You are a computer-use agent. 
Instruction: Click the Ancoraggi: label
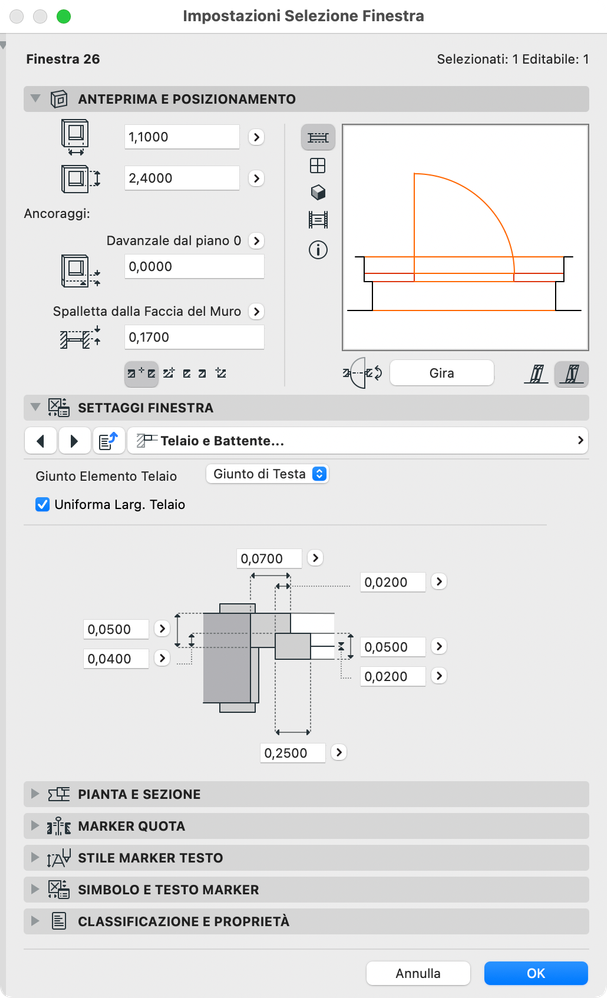click(57, 214)
